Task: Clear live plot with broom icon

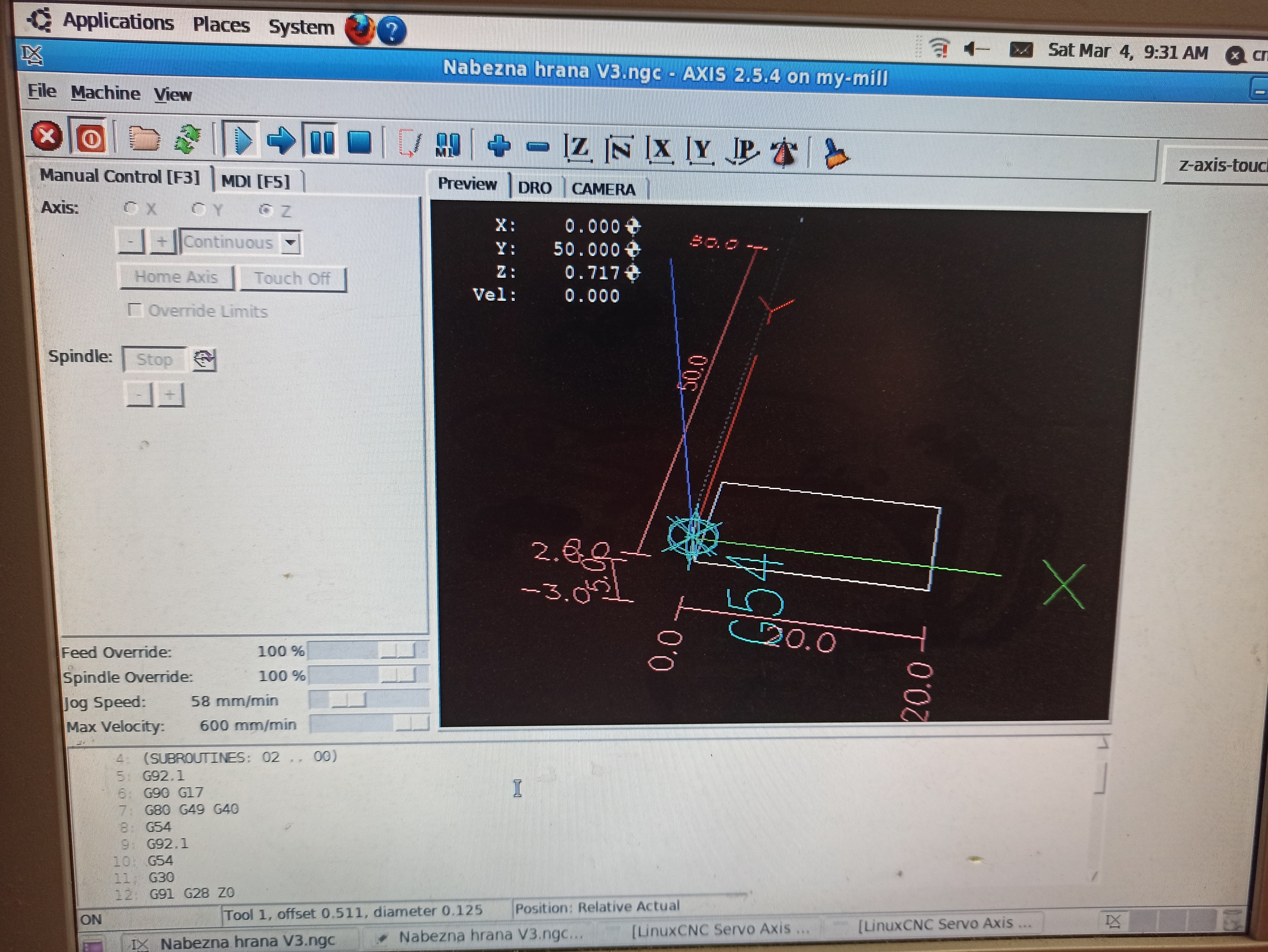Action: (835, 154)
